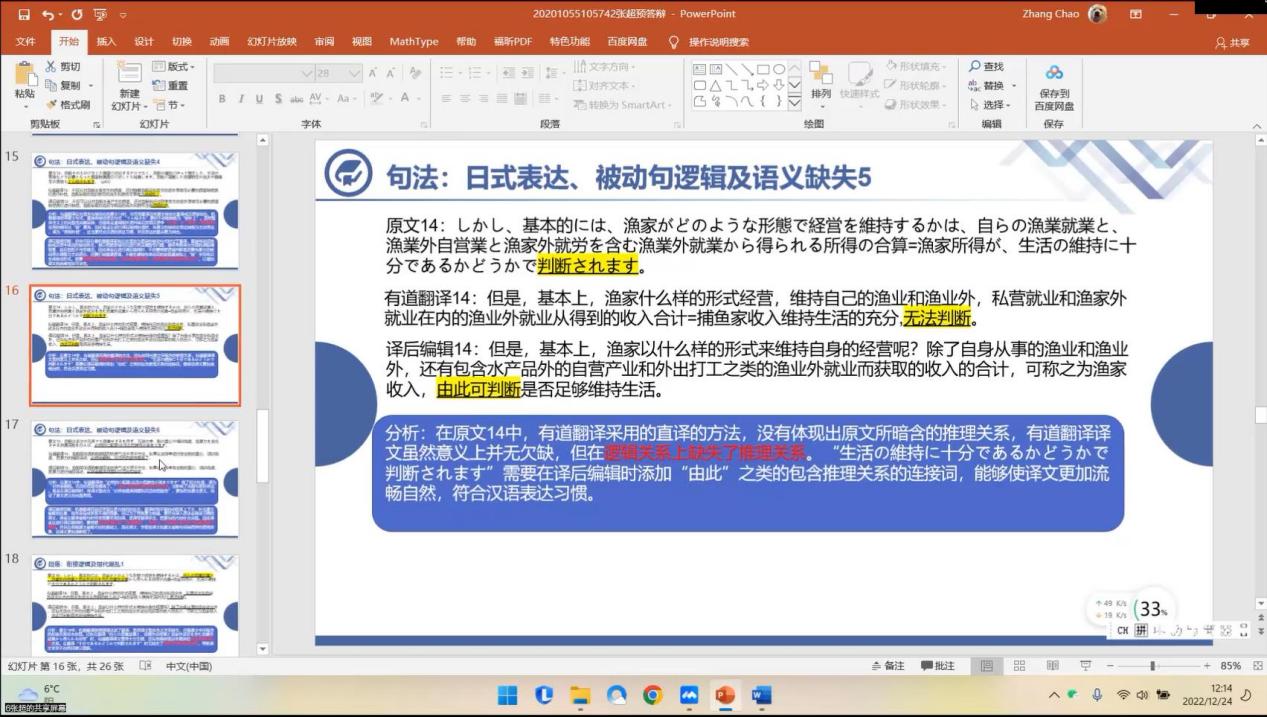The width and height of the screenshot is (1267, 717).
Task: Toggle normal view in status bar
Action: pos(987,666)
